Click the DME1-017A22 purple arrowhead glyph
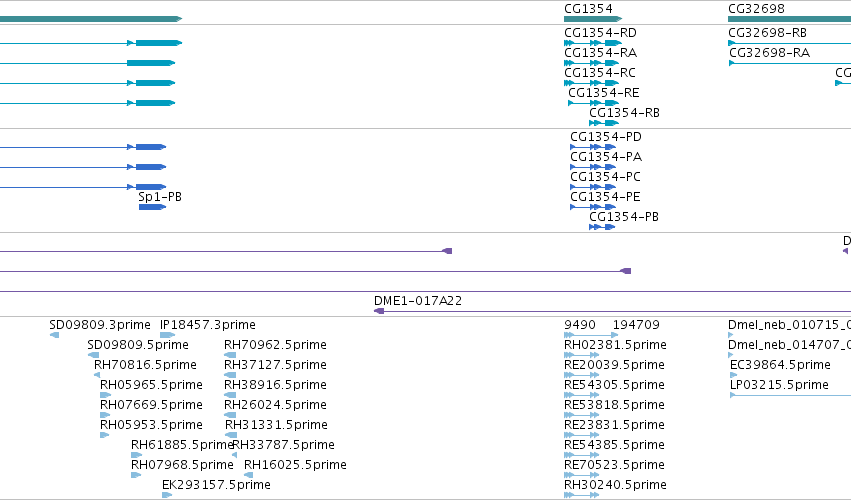The width and height of the screenshot is (851, 500). (379, 311)
